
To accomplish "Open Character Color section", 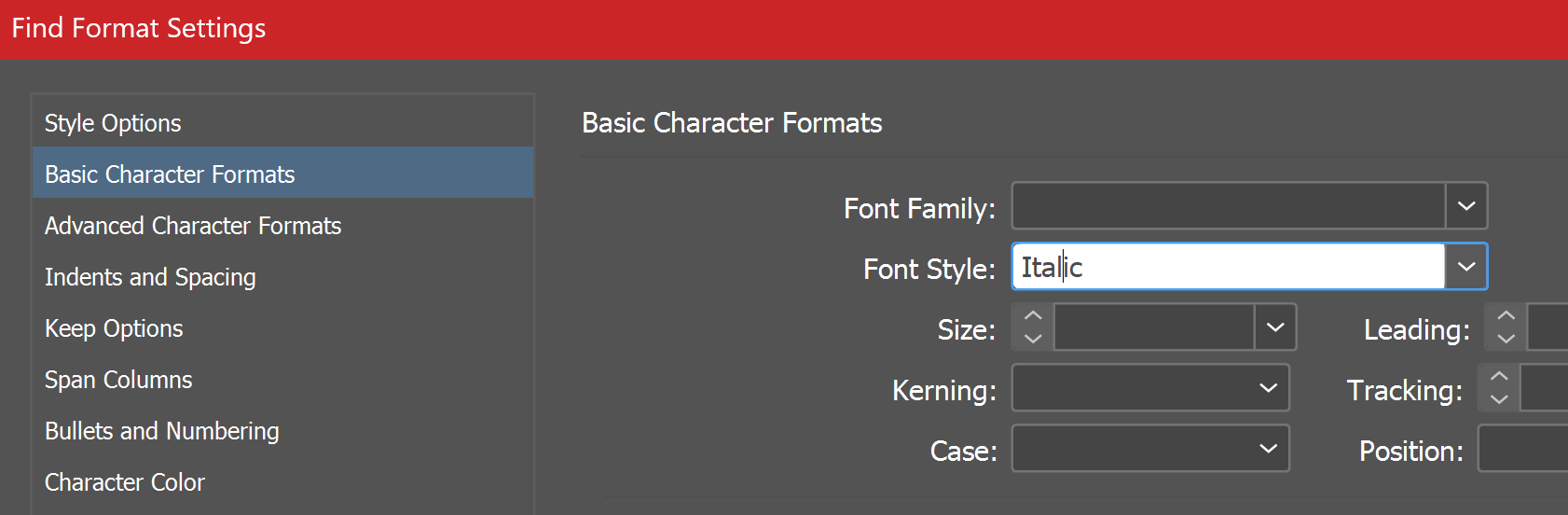I will pos(125,482).
